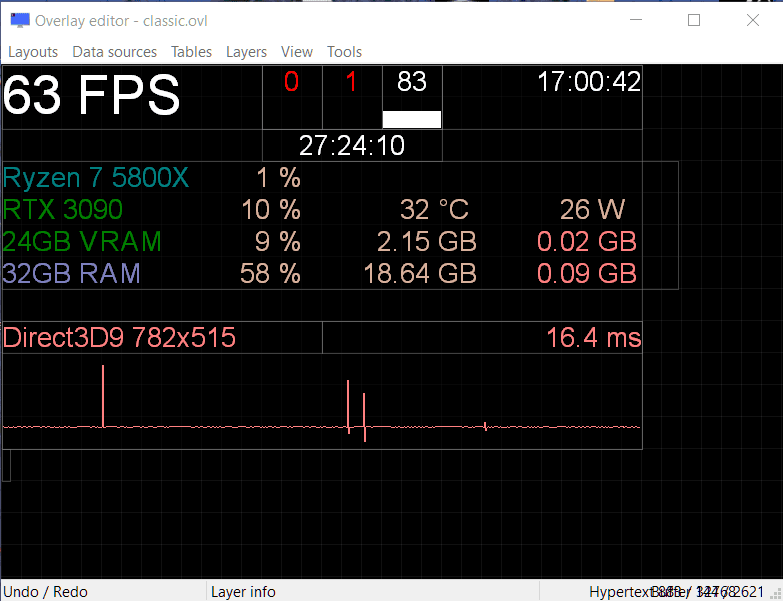783x601 pixels.
Task: Select the red 0.02 GB value
Action: (587, 242)
